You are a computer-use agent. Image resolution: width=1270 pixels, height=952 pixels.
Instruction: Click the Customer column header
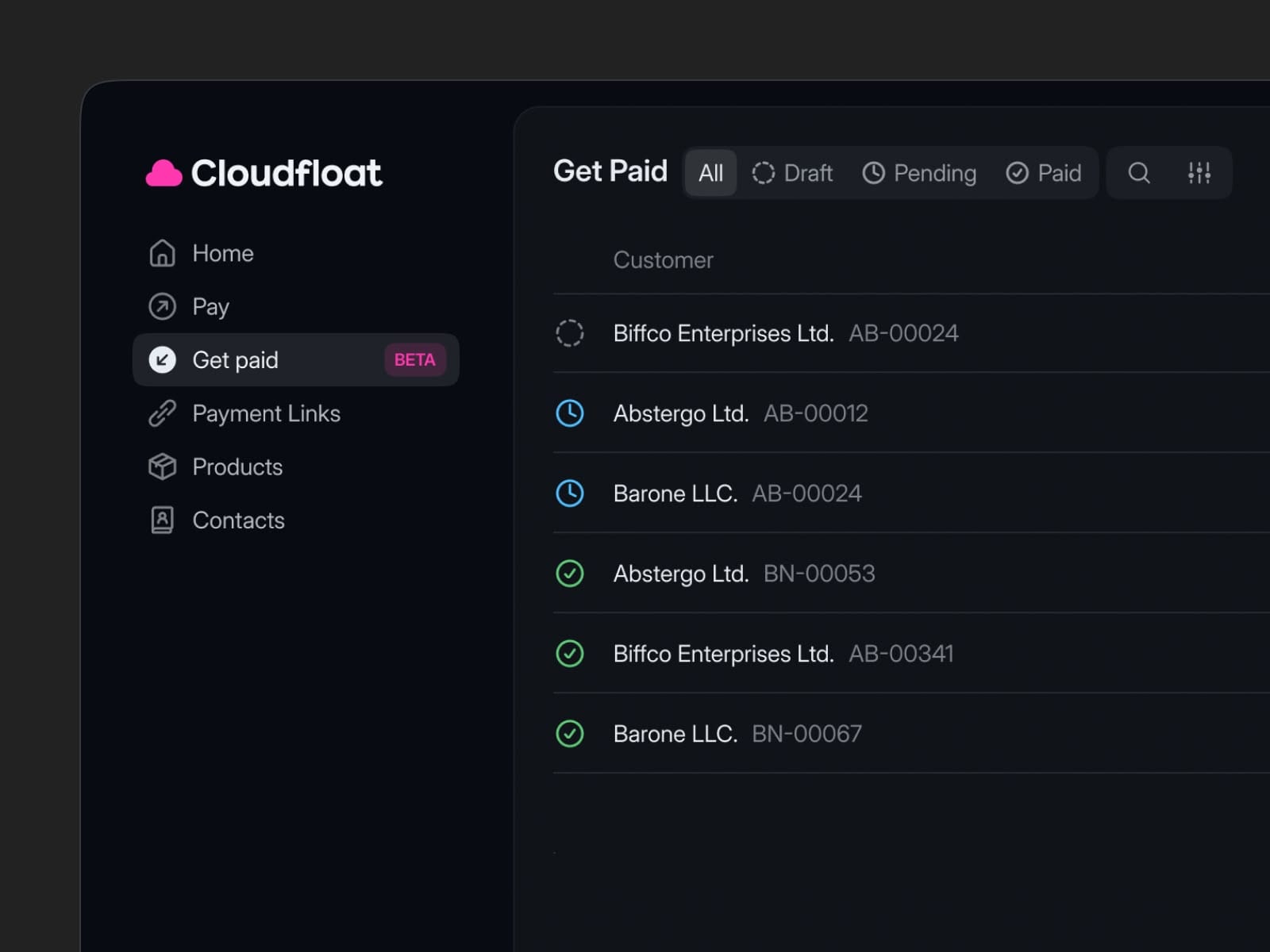[x=663, y=260]
